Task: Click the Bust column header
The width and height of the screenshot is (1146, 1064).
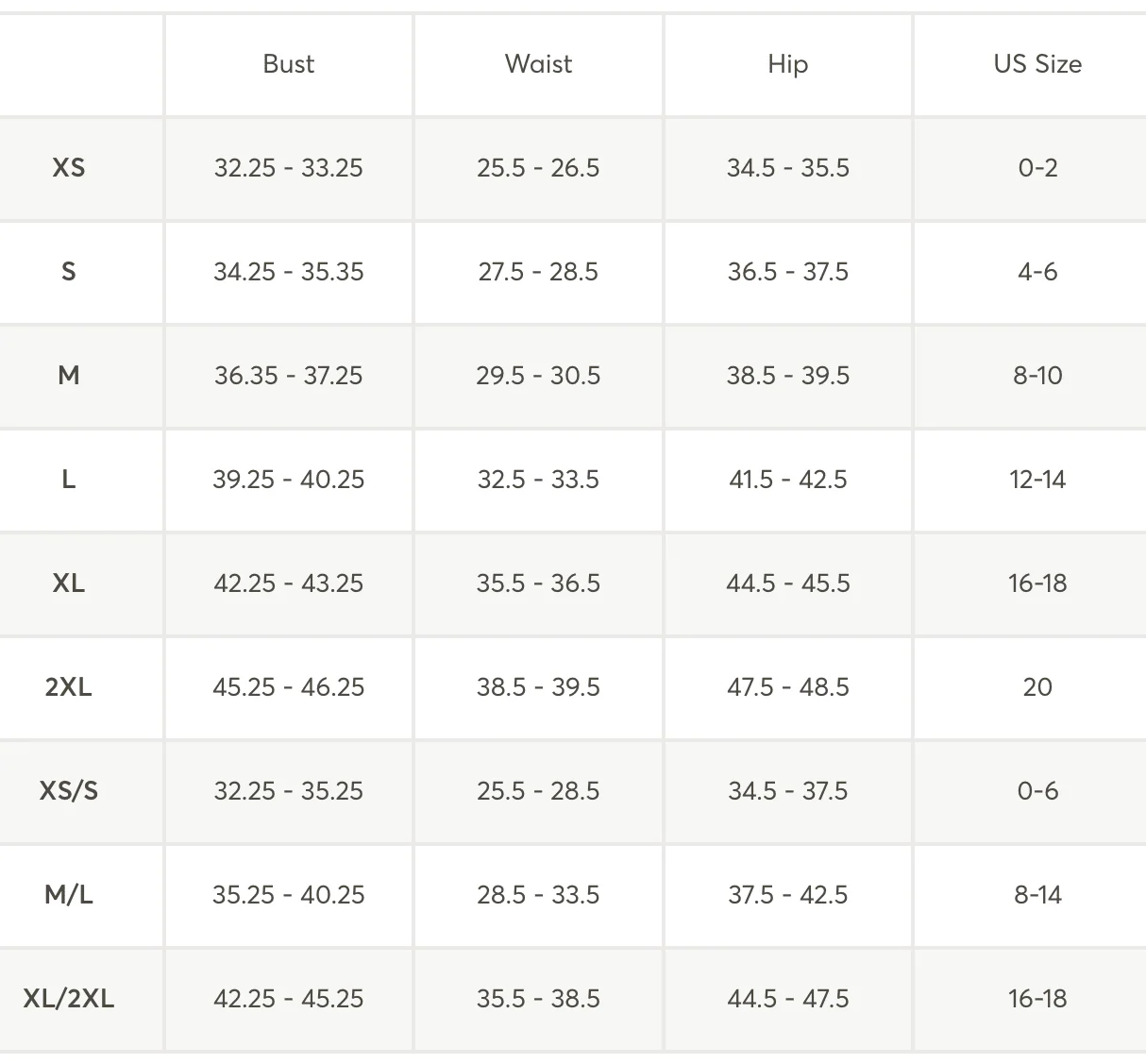Action: click(288, 64)
